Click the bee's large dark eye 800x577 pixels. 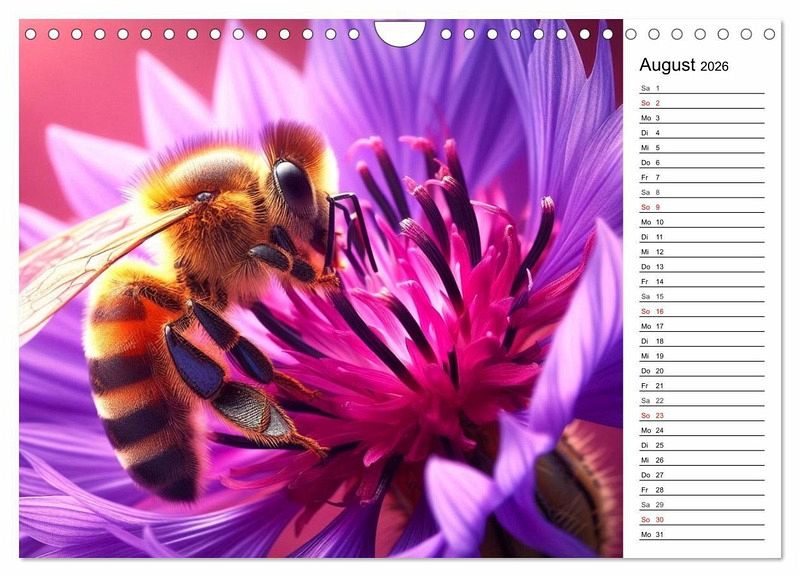coord(294,184)
